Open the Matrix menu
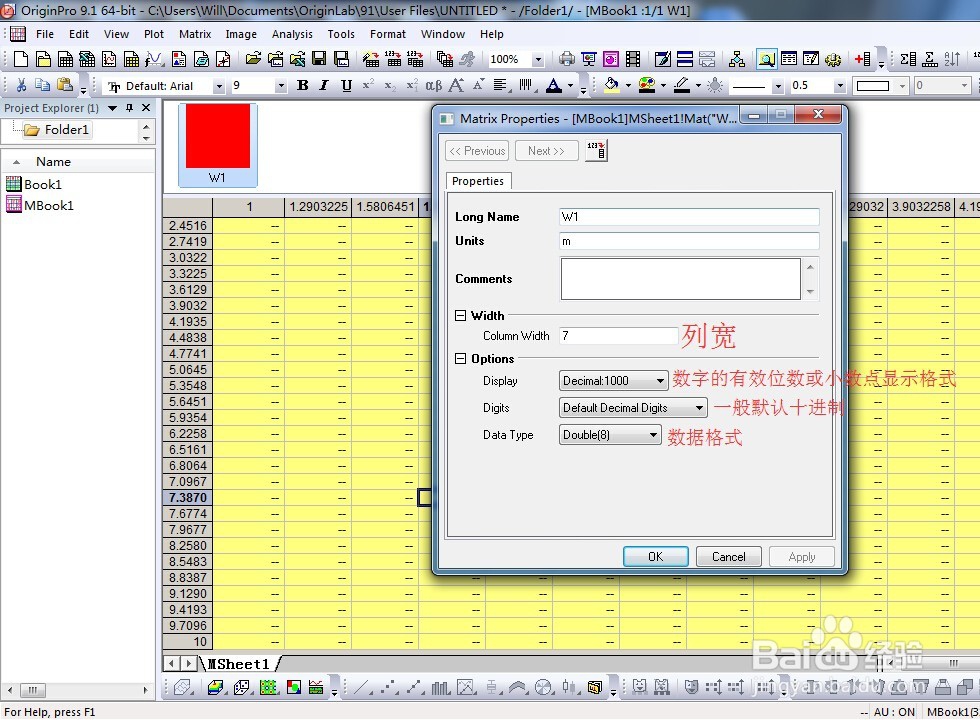The image size is (980, 720). coord(195,34)
